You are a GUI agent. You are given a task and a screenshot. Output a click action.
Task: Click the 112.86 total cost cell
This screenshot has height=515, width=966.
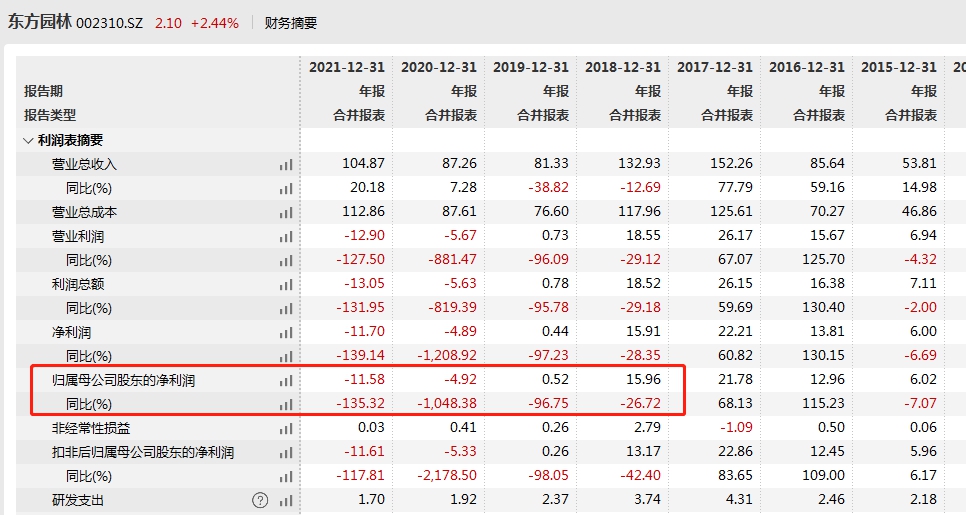363,211
